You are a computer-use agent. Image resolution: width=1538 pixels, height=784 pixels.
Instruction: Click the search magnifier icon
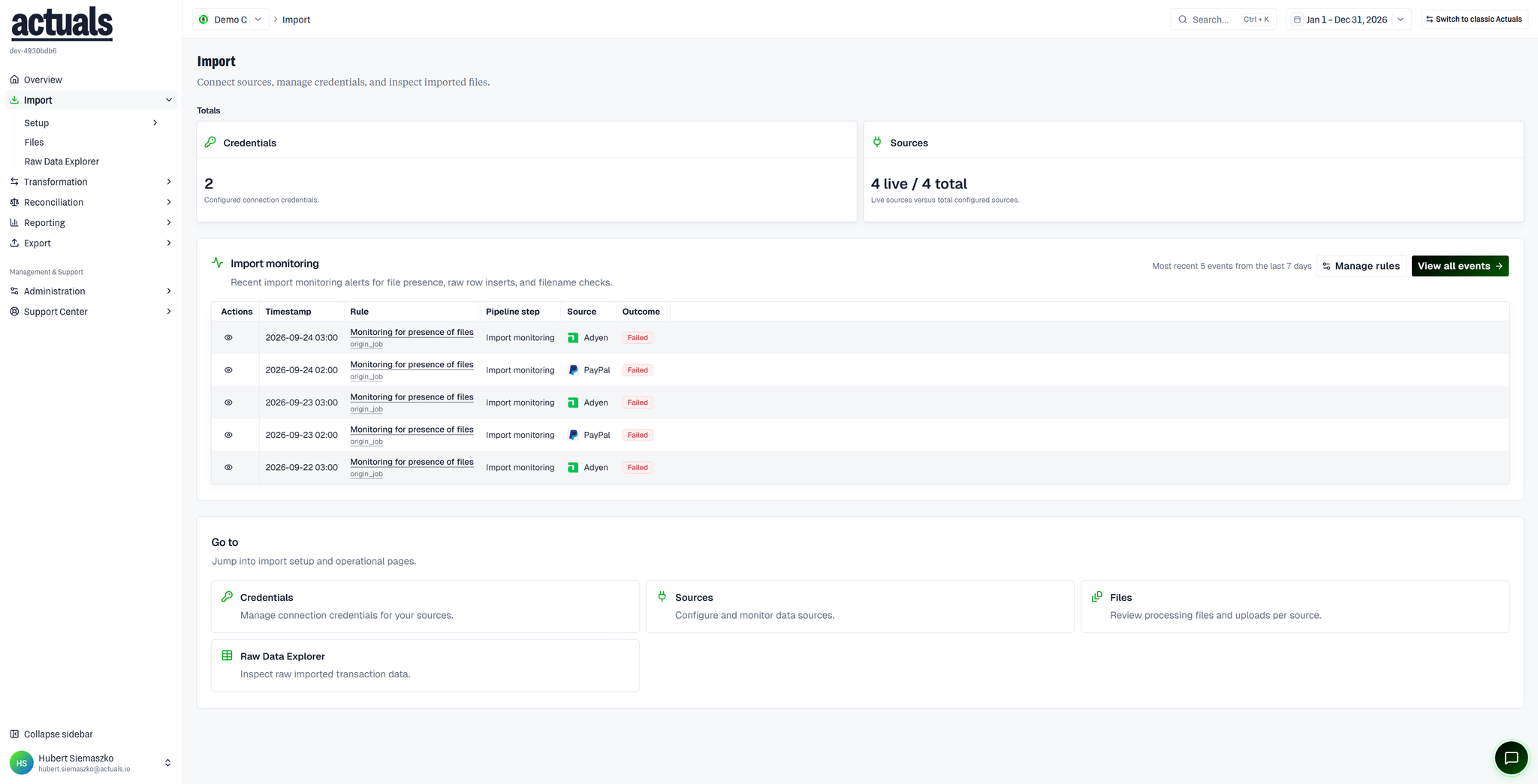click(1183, 20)
